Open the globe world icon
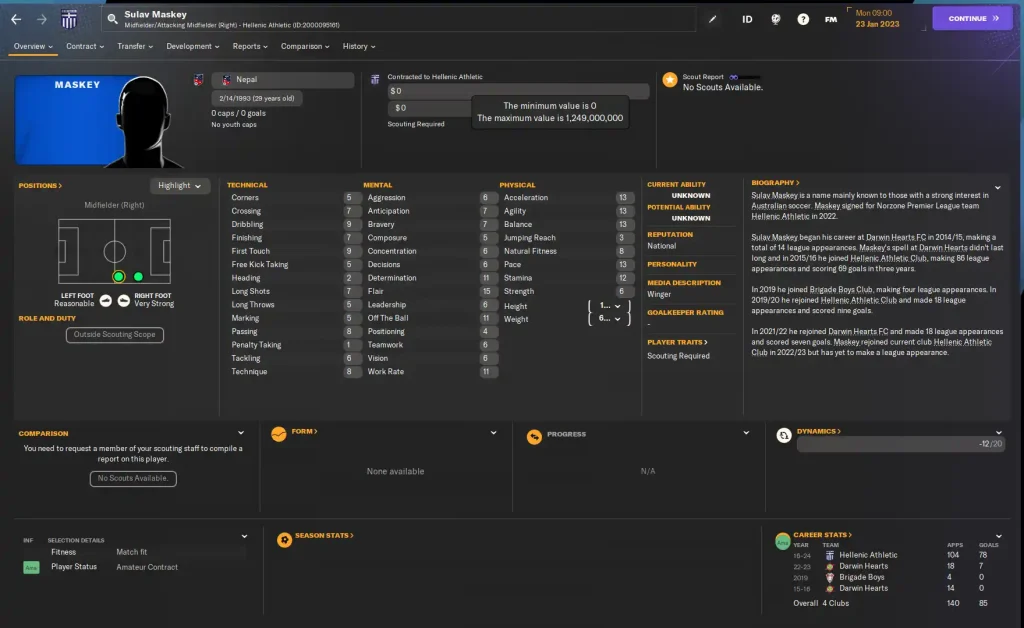 (776, 20)
